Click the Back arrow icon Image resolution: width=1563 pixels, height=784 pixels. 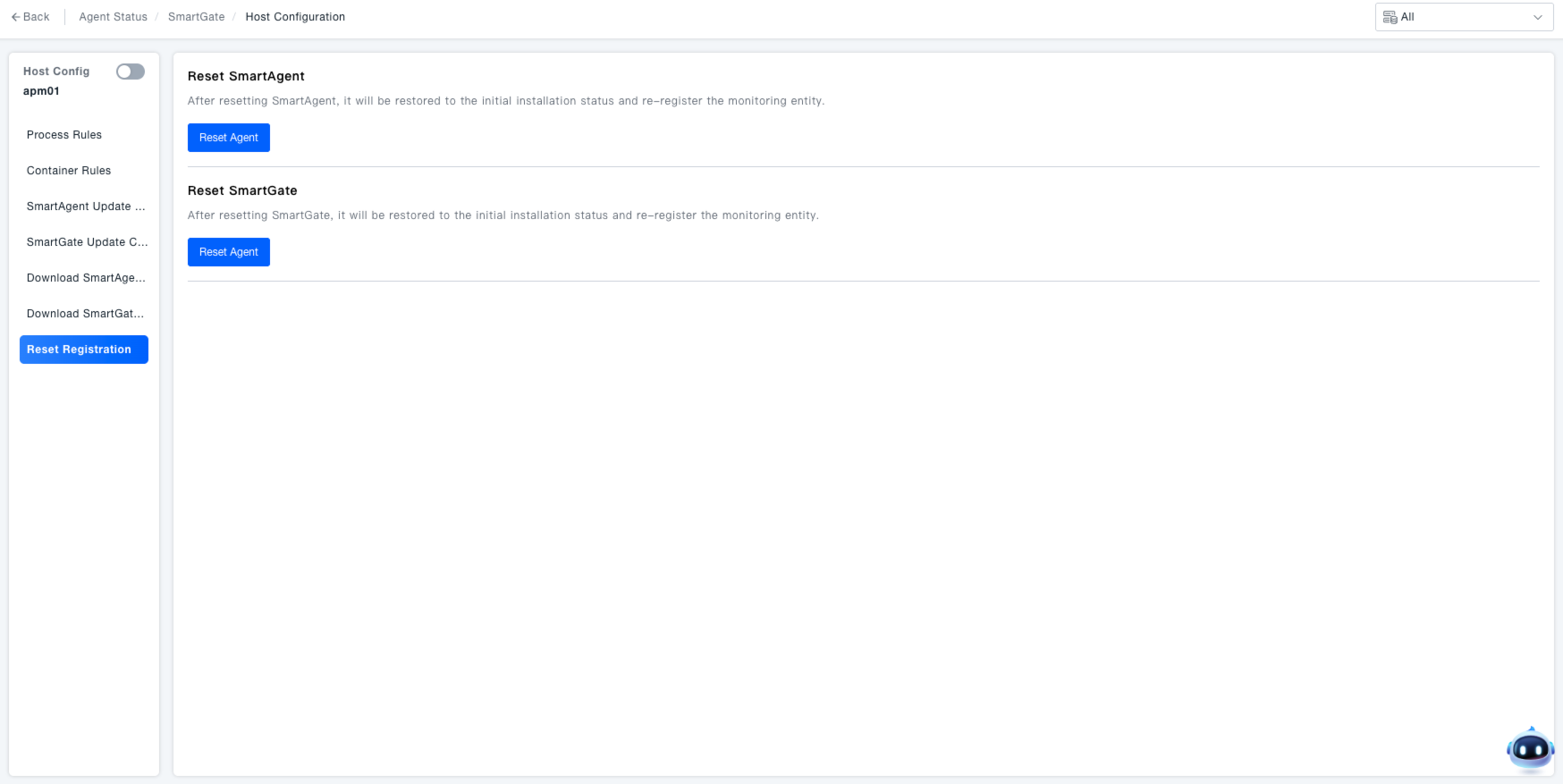(x=15, y=17)
